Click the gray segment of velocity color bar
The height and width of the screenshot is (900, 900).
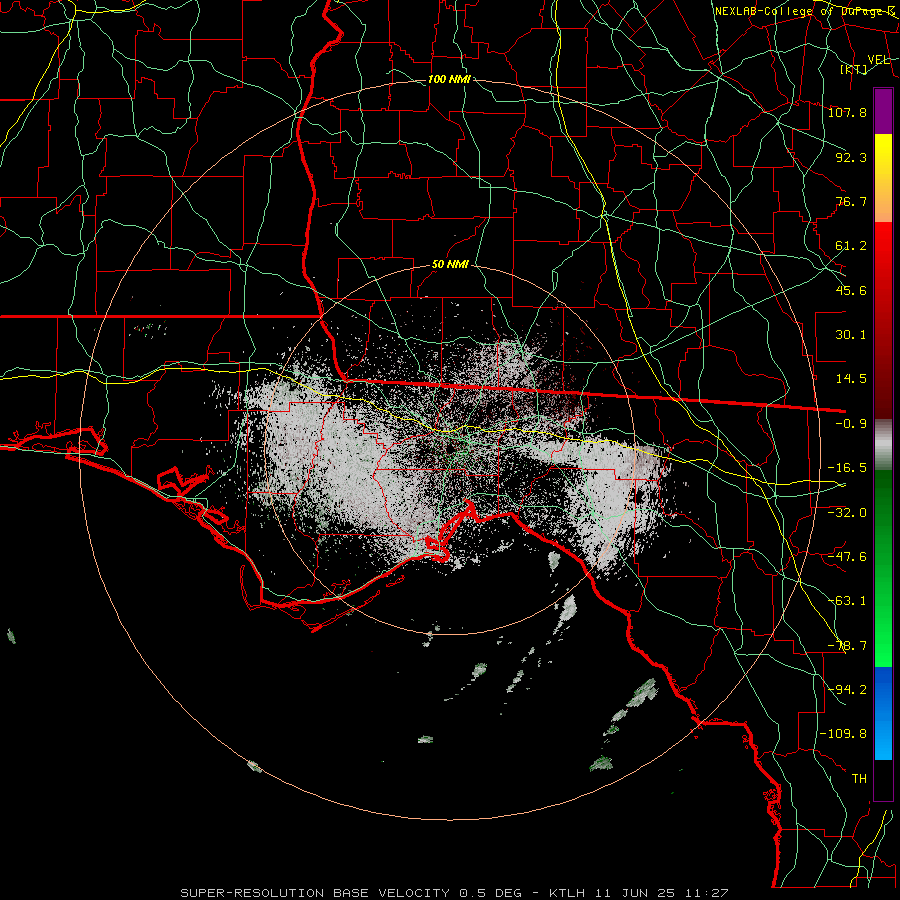883,445
